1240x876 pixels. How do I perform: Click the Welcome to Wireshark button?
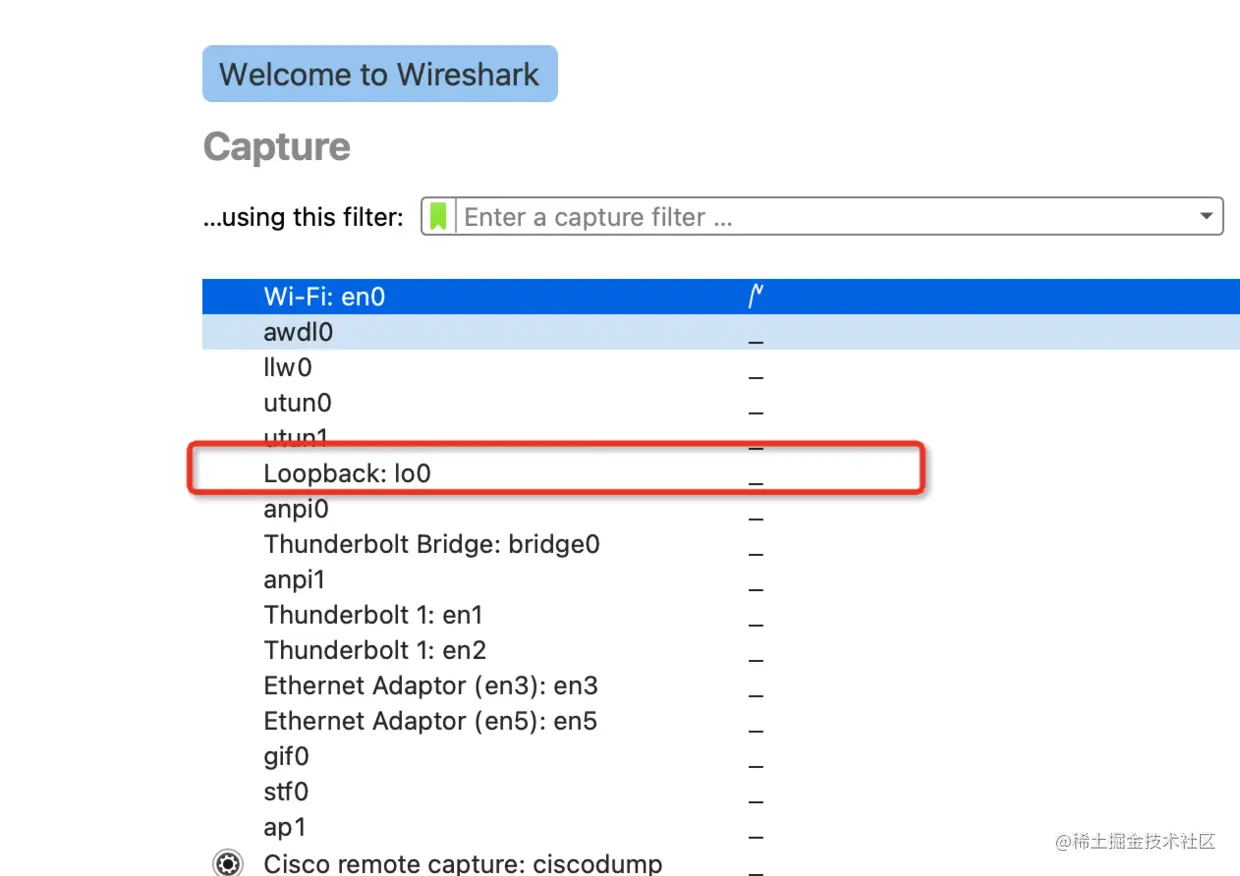coord(380,74)
